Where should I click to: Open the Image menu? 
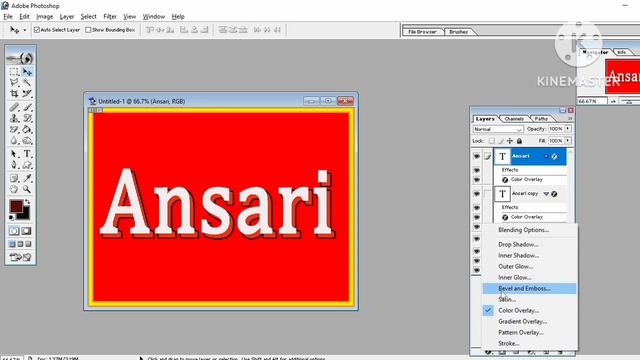click(x=44, y=16)
